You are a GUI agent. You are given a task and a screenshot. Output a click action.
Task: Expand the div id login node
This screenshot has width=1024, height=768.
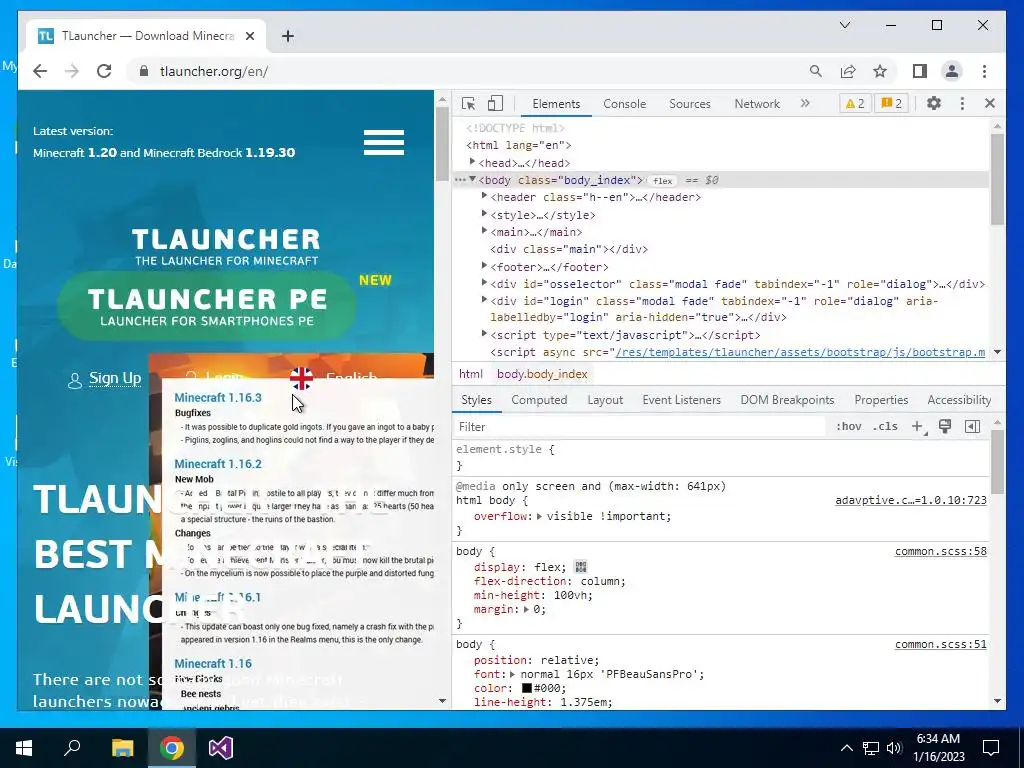tap(484, 300)
